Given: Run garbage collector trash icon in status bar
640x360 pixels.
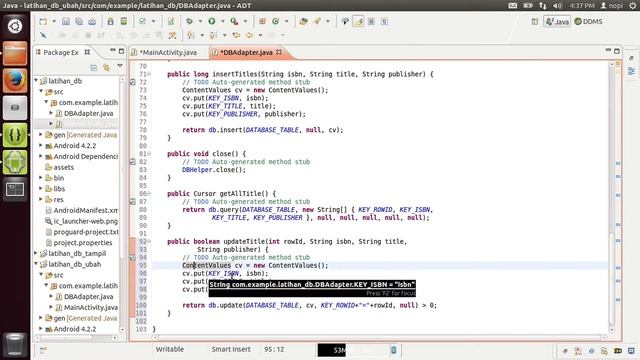Looking at the screenshot, I should pyautogui.click(x=393, y=350).
